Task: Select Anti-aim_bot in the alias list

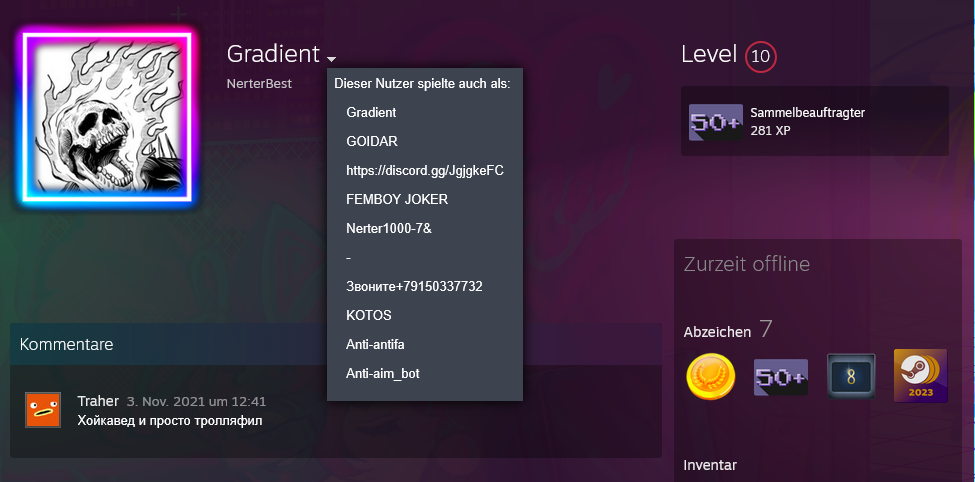Action: point(384,373)
